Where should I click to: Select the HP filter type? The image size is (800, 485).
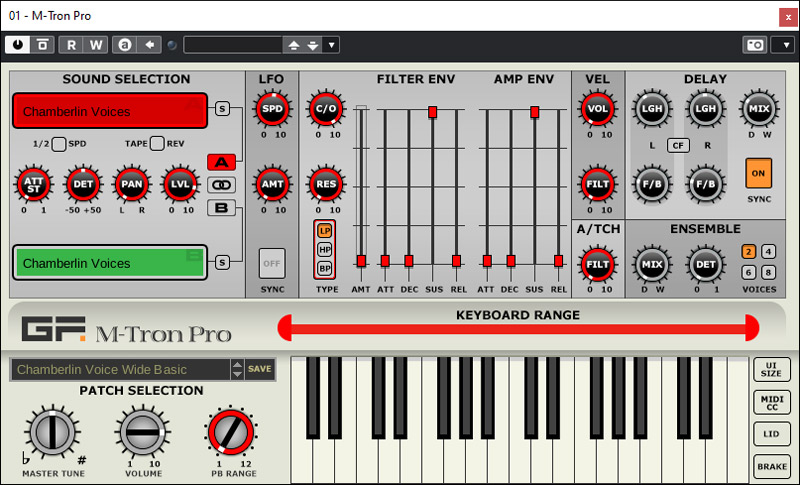pyautogui.click(x=325, y=249)
